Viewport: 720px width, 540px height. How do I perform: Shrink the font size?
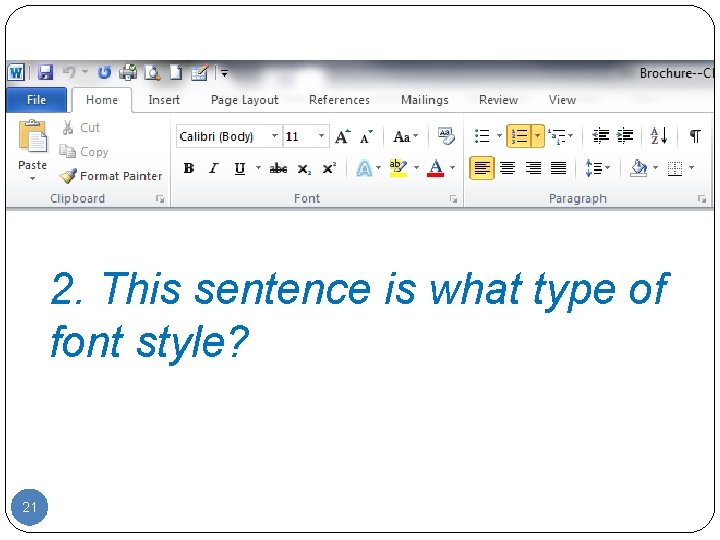pyautogui.click(x=366, y=137)
